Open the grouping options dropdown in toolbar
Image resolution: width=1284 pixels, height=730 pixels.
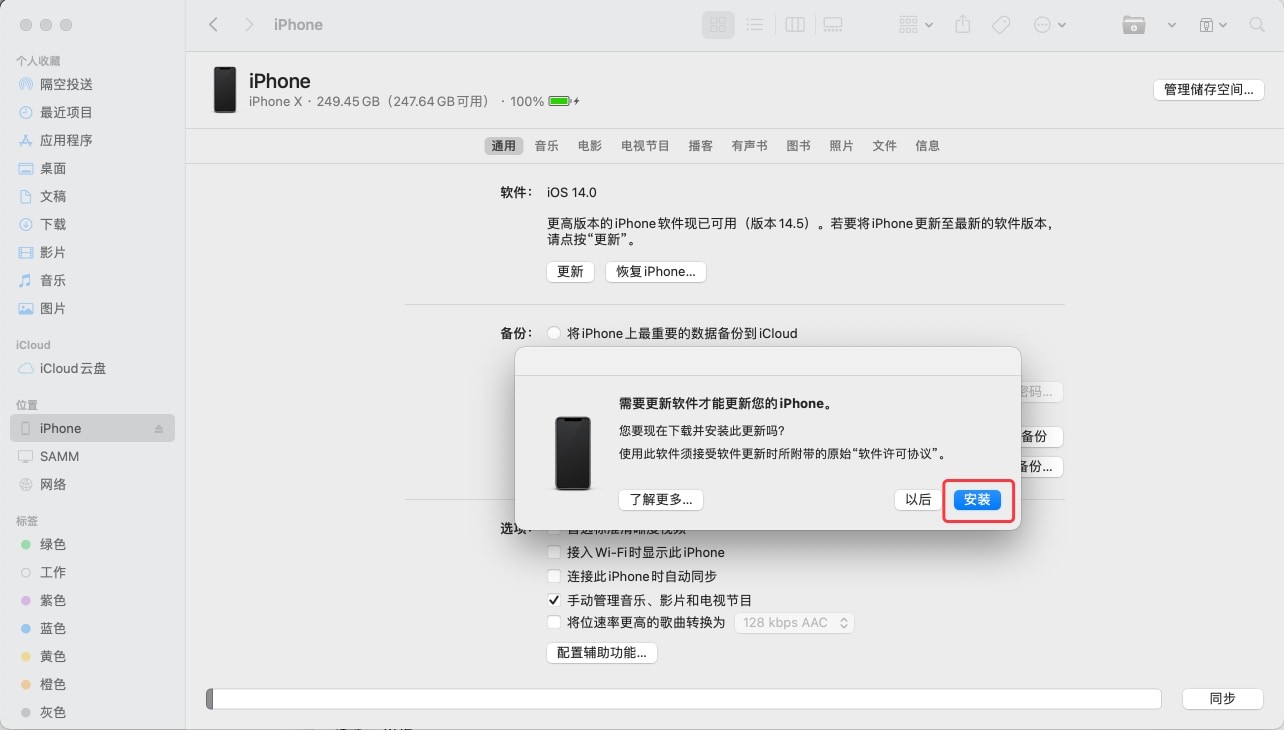point(916,25)
